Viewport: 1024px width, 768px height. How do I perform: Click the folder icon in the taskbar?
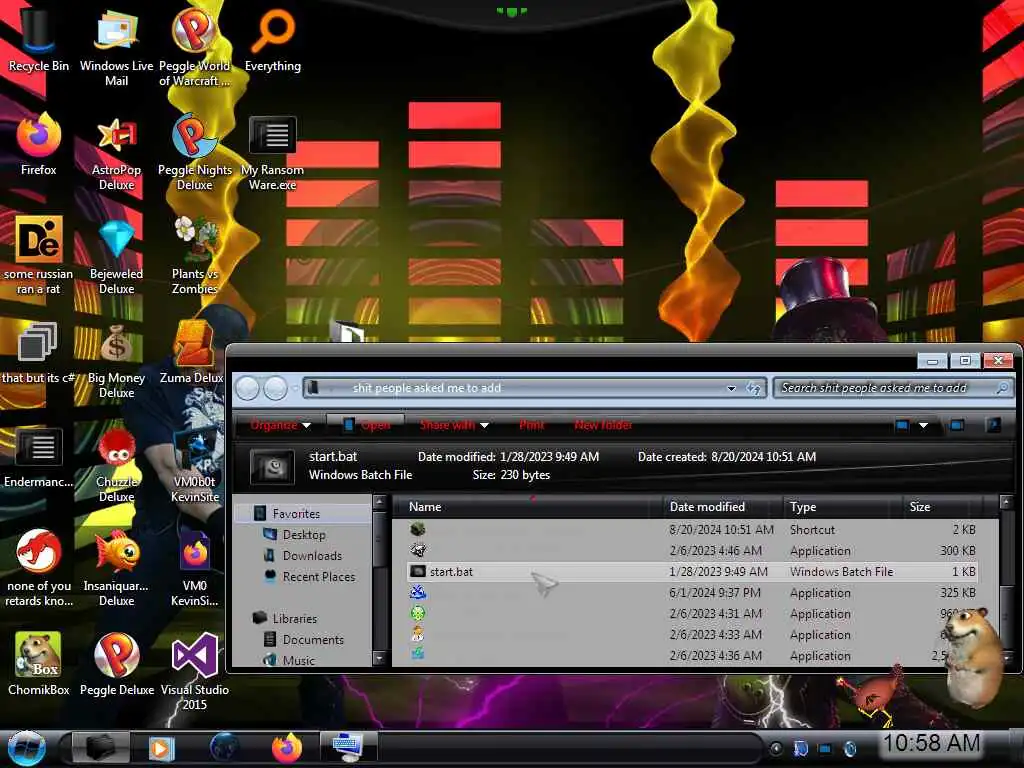[x=99, y=747]
